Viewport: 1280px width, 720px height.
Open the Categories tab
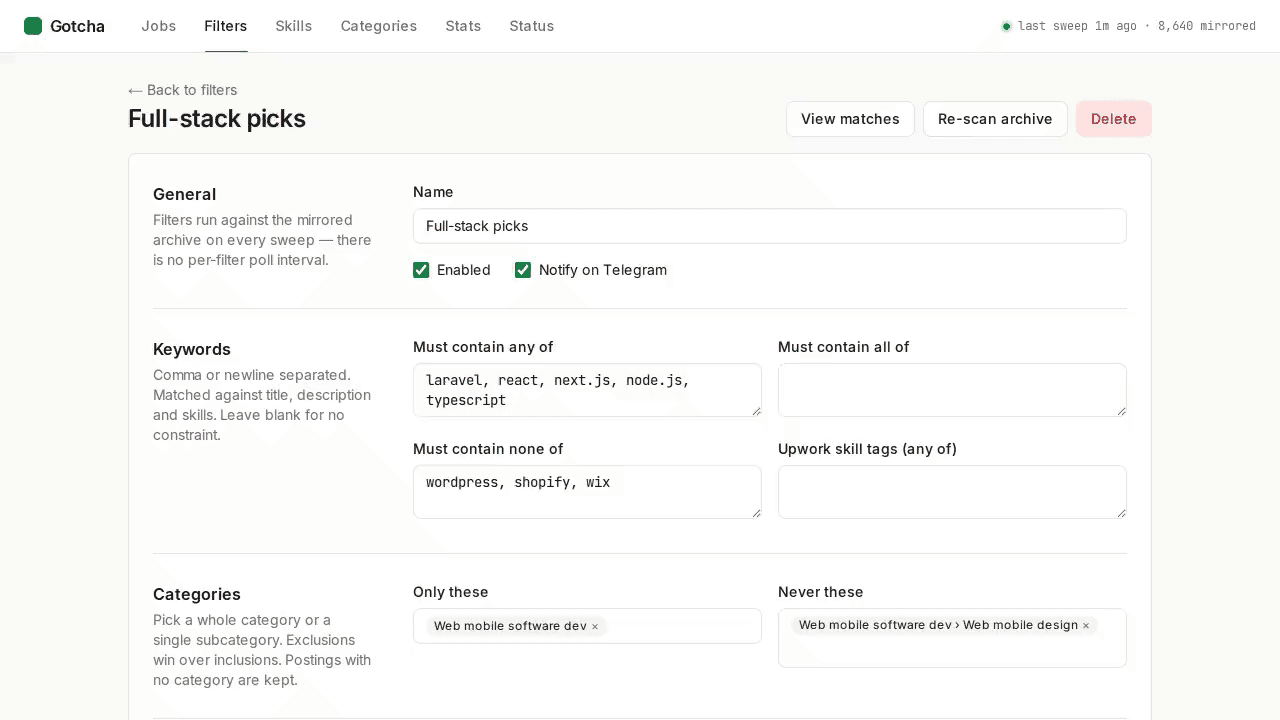(379, 26)
